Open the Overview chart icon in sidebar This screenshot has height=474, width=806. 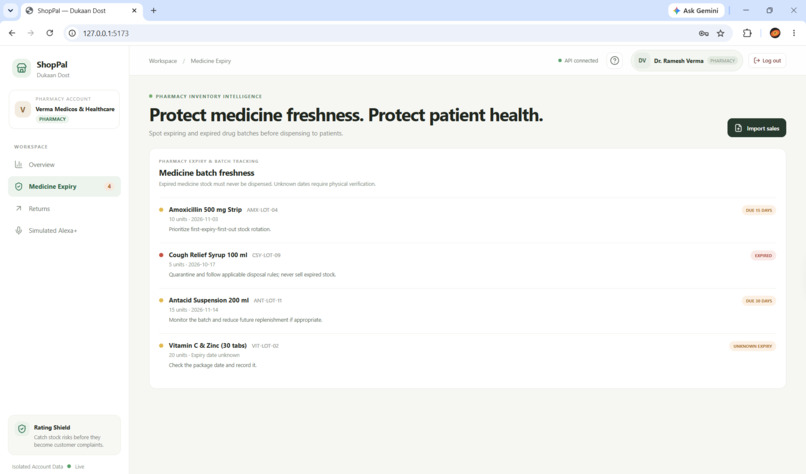[x=19, y=165]
